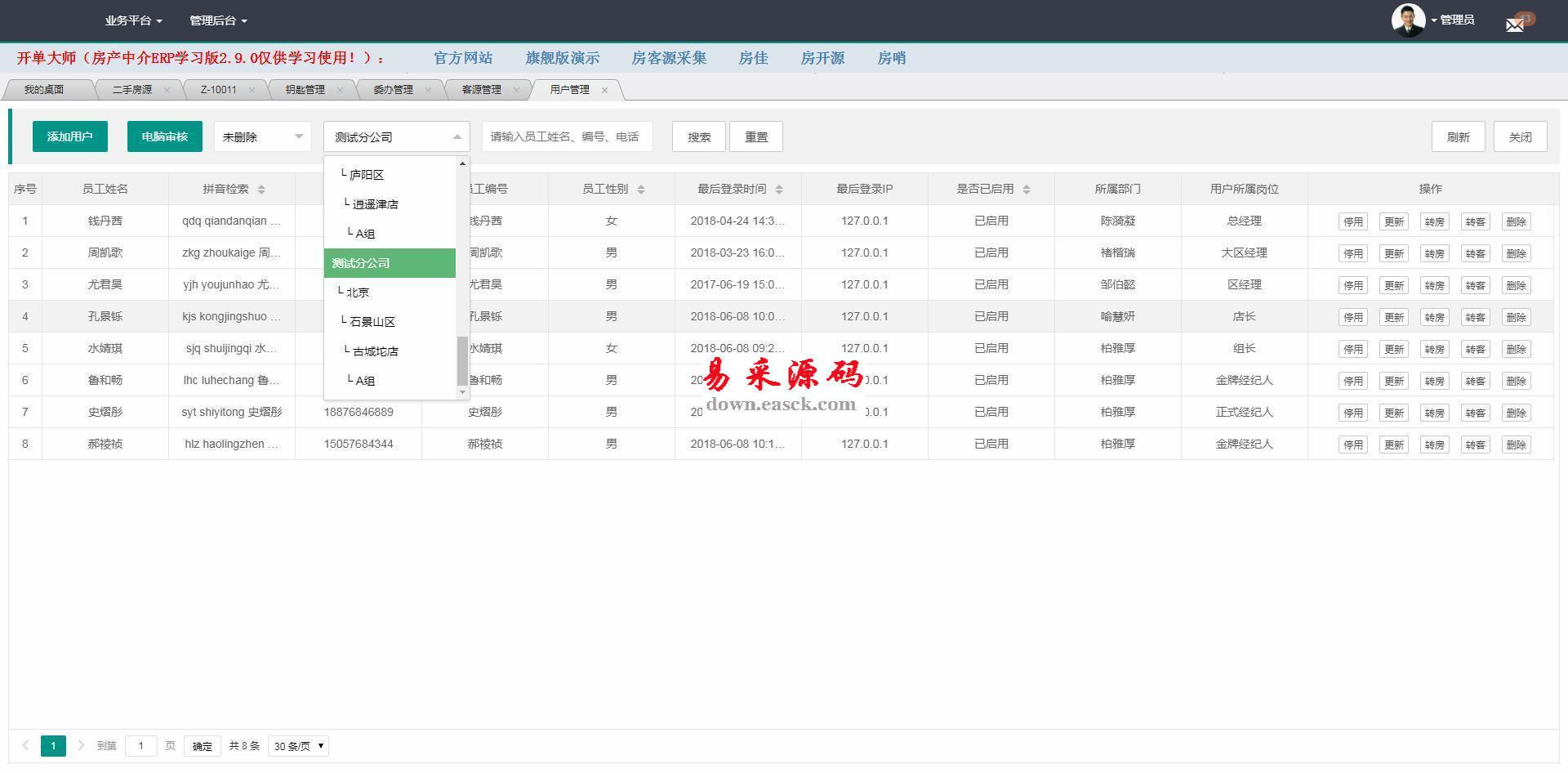The width and height of the screenshot is (1568, 773).
Task: Click the administrator avatar picture
Action: (1408, 20)
